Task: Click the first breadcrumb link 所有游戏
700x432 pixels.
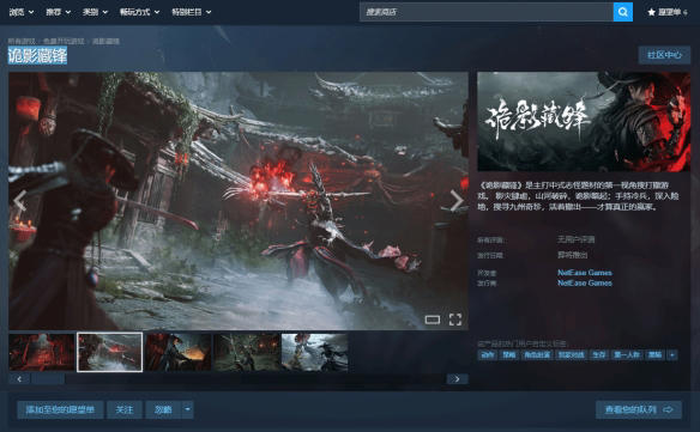Action: (x=21, y=41)
